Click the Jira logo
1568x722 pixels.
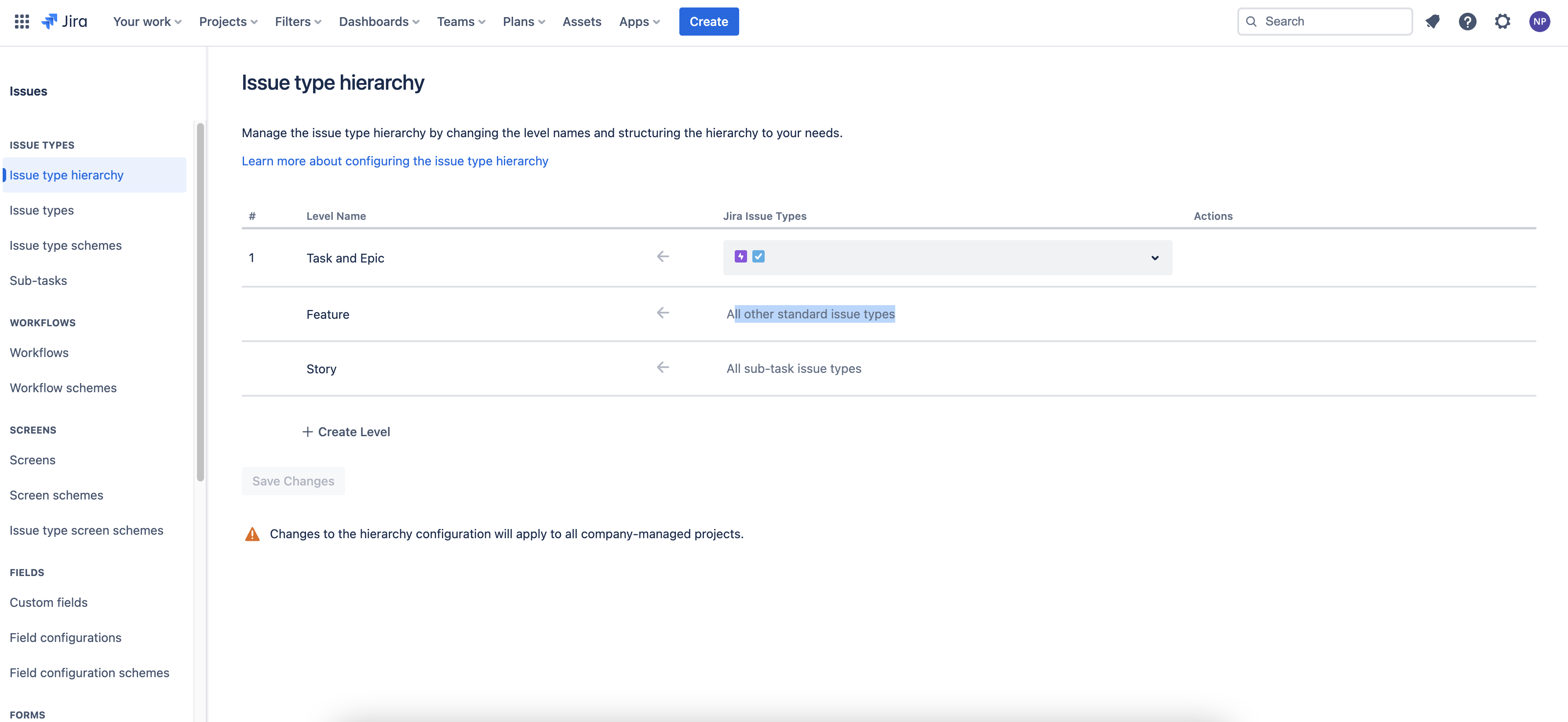[x=64, y=21]
